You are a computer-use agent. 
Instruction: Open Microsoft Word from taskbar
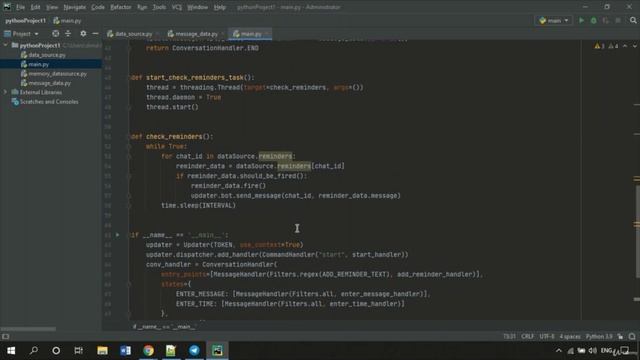tap(125, 351)
